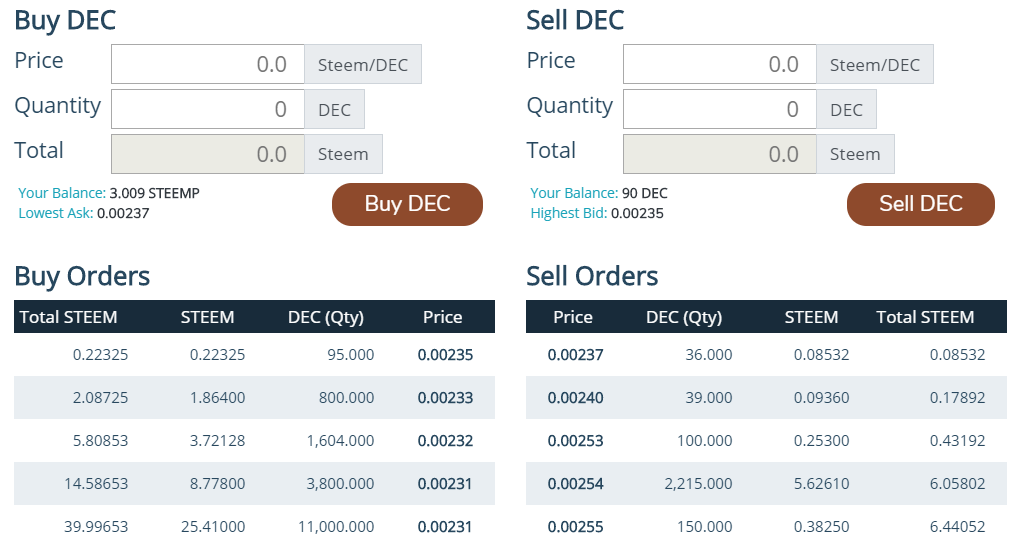This screenshot has height=540, width=1026.
Task: Click Sell Orders quantity 100.000
Action: point(705,441)
